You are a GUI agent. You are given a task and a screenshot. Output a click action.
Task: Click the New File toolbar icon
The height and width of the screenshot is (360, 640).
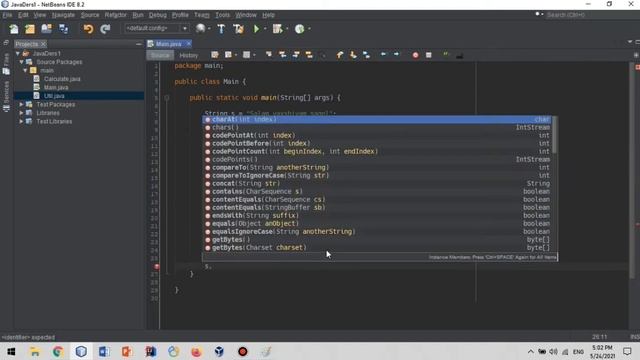[x=13, y=29]
